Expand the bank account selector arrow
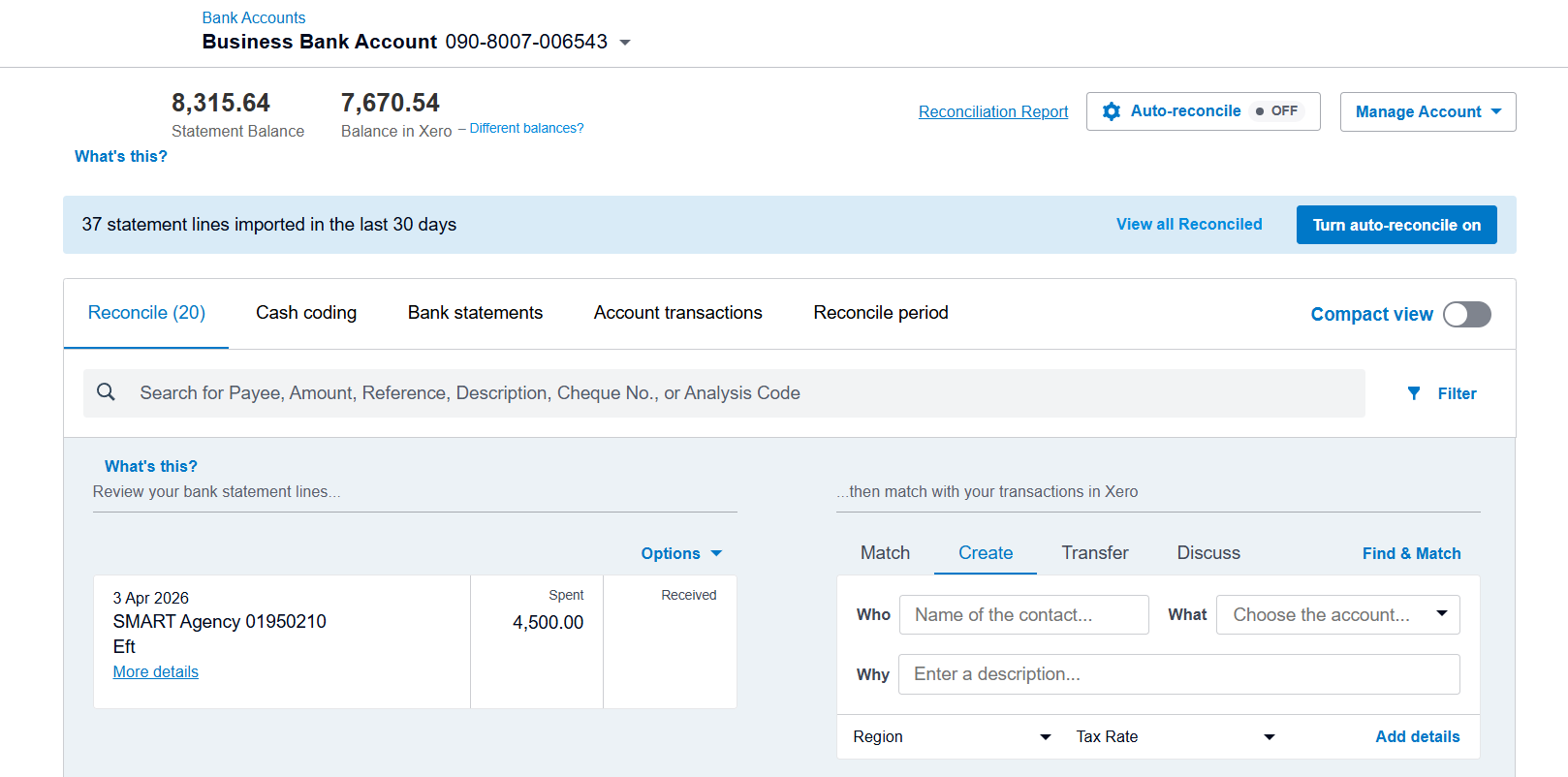The width and height of the screenshot is (1568, 777). click(625, 43)
